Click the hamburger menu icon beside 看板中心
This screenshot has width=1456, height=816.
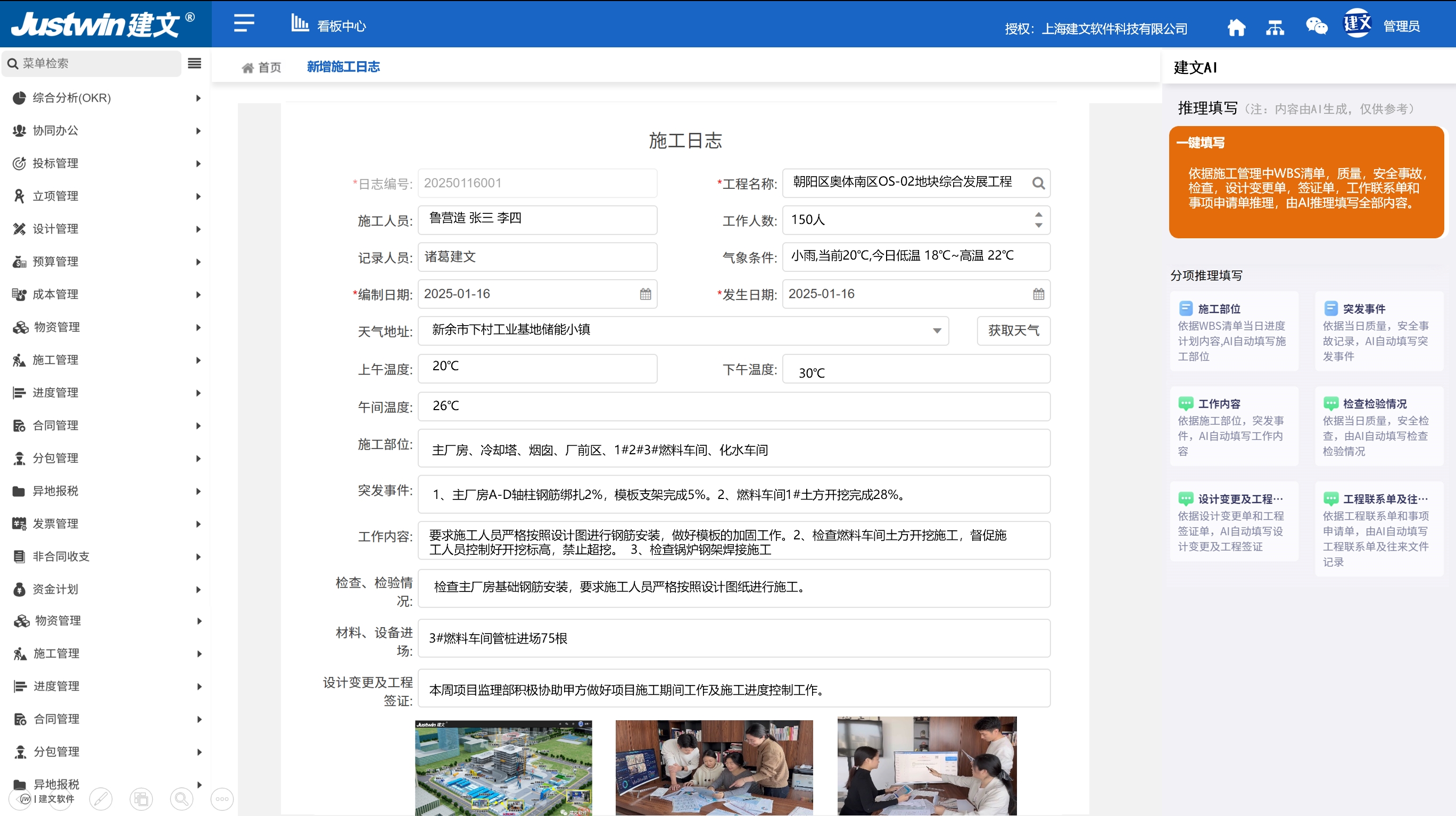pyautogui.click(x=243, y=24)
